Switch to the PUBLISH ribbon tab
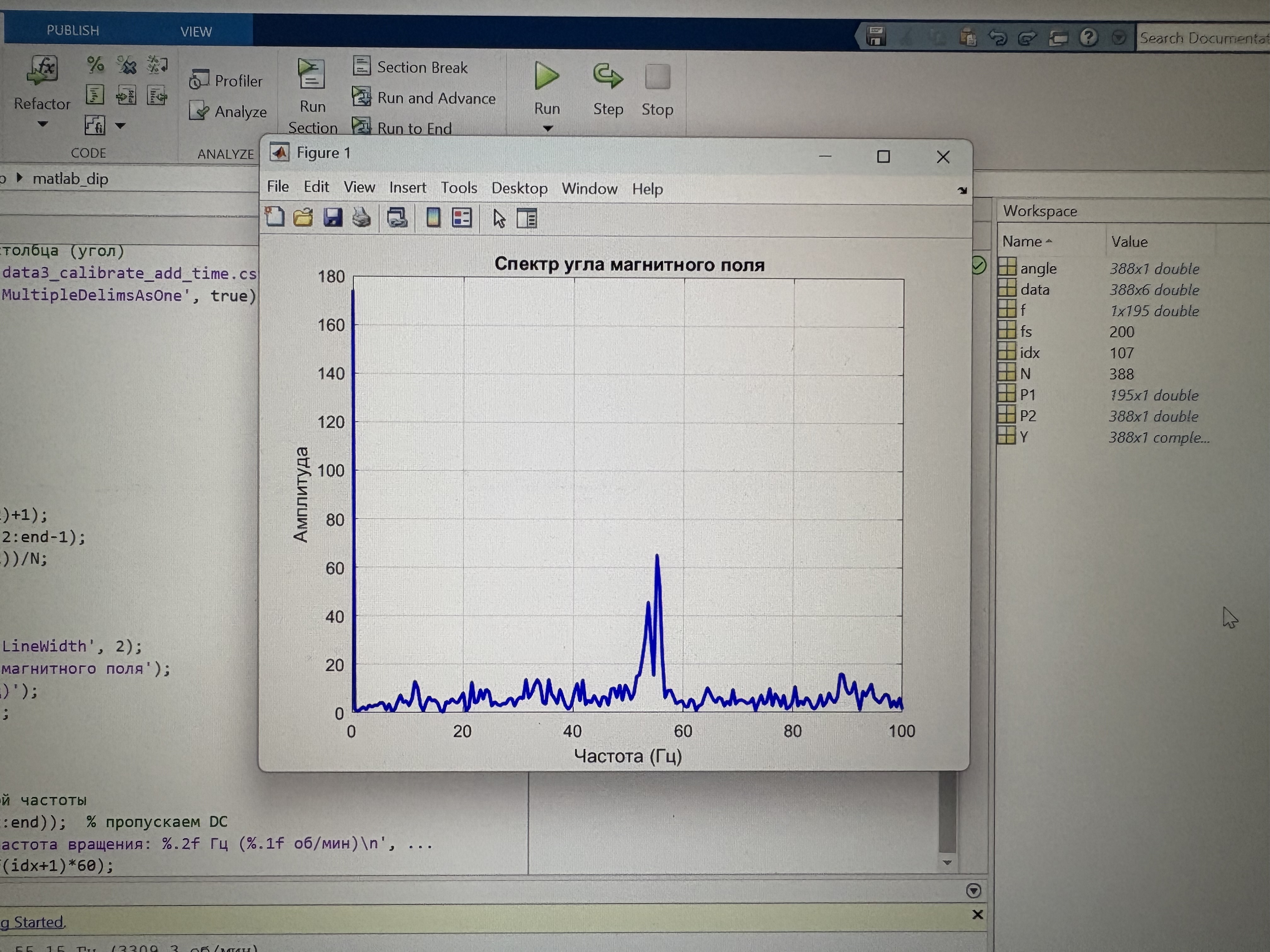Viewport: 1270px width, 952px height. coord(73,31)
